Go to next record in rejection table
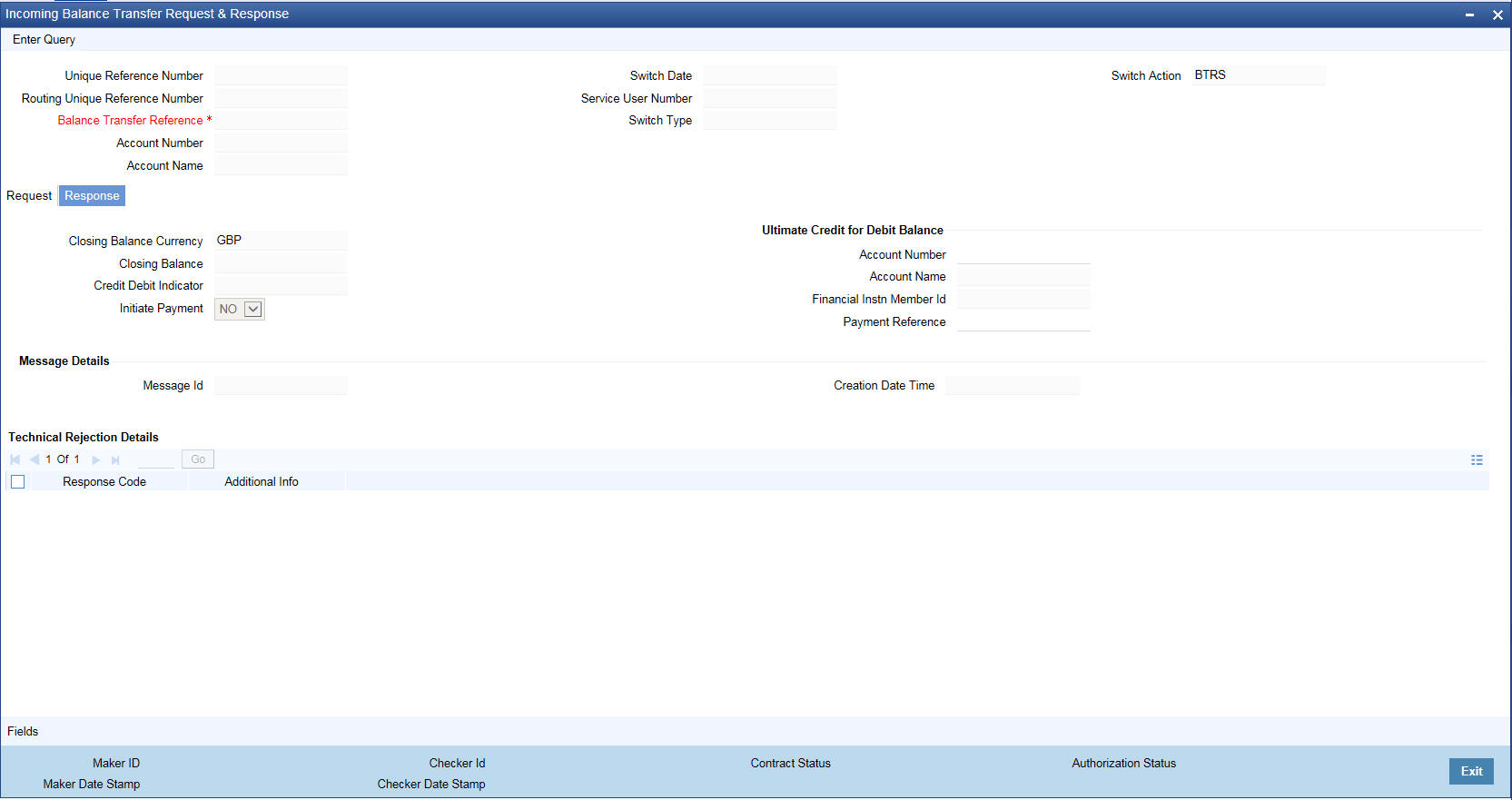Image resolution: width=1512 pixels, height=800 pixels. click(x=96, y=459)
